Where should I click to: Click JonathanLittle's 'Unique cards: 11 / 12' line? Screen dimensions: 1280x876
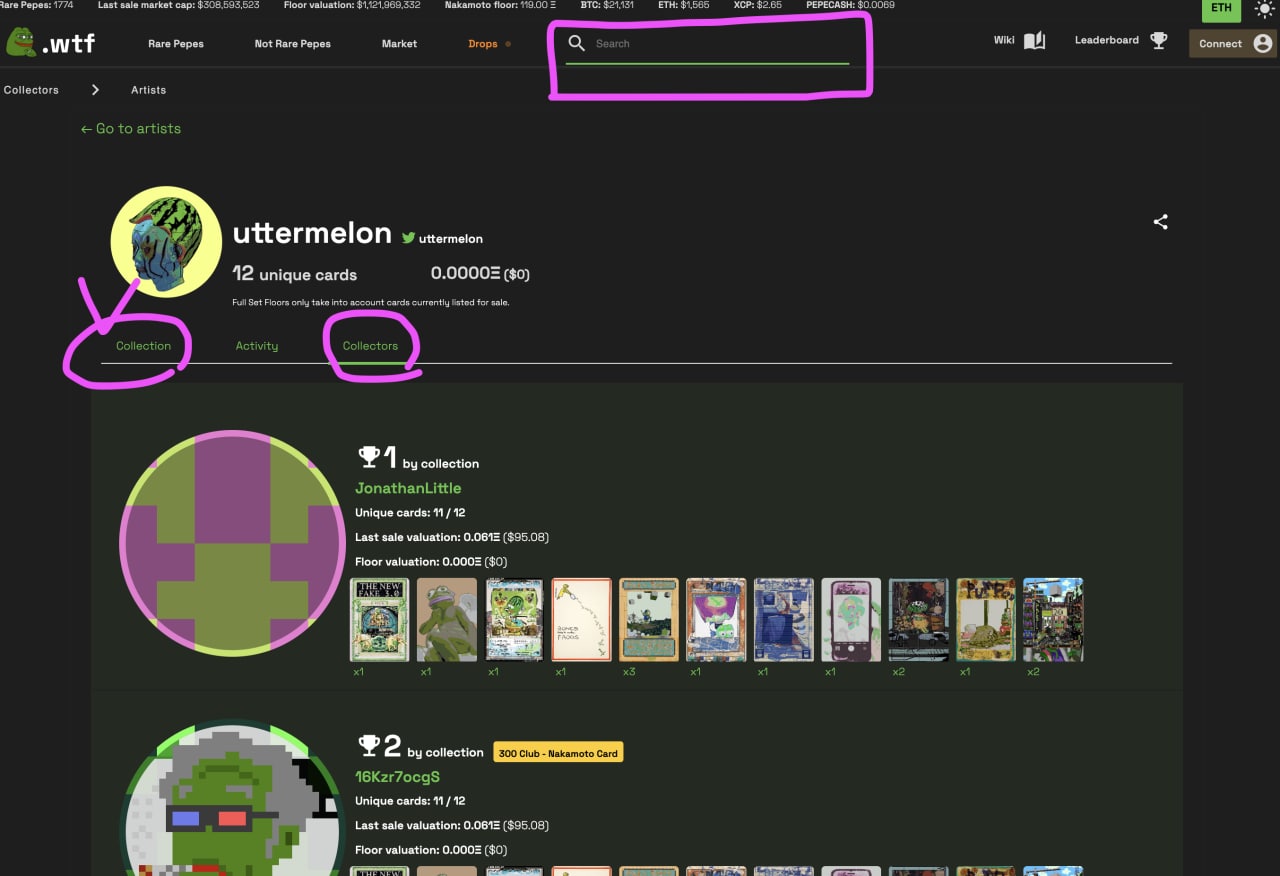coord(410,513)
